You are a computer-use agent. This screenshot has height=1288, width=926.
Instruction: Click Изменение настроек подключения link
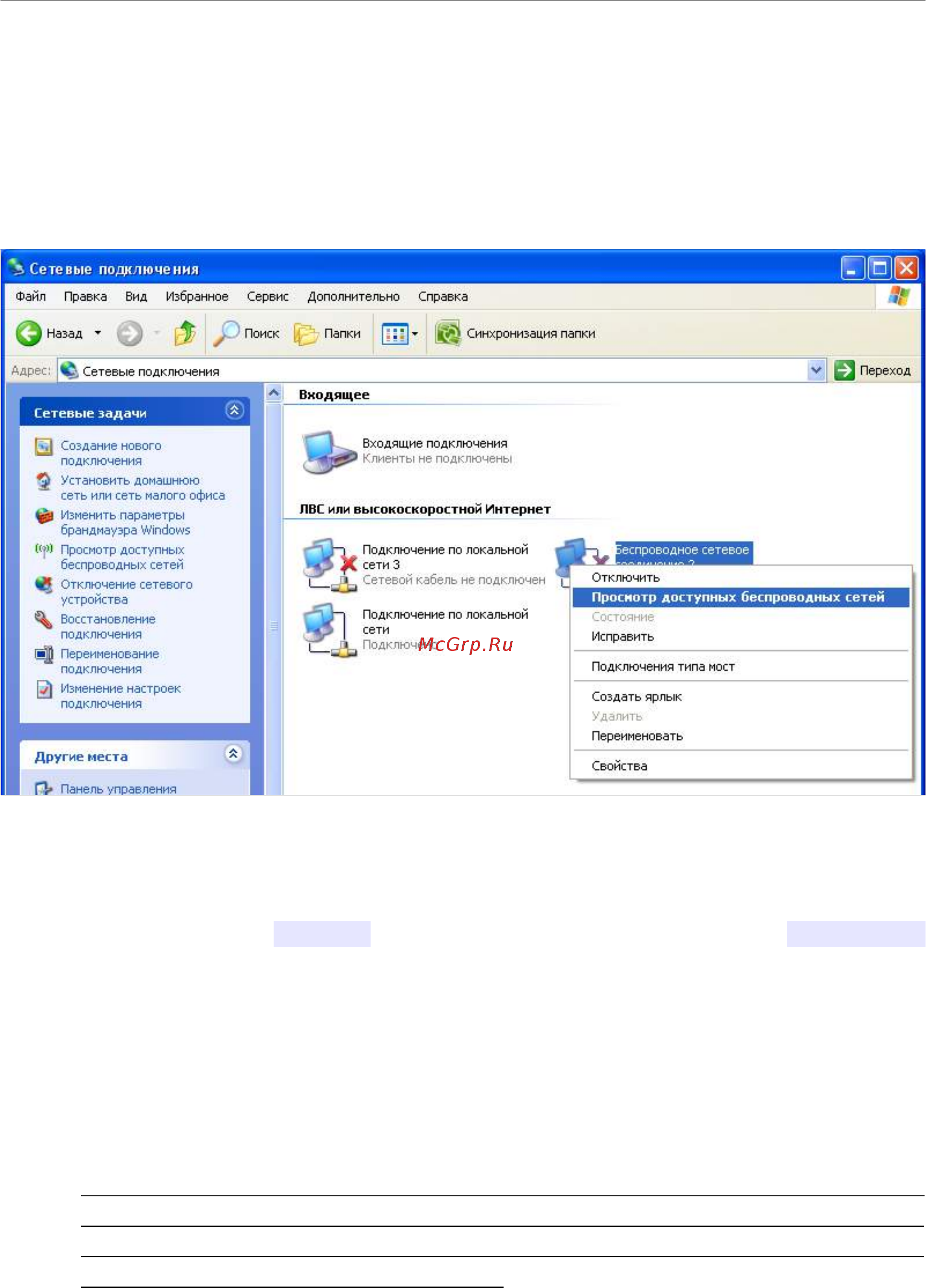click(x=120, y=696)
